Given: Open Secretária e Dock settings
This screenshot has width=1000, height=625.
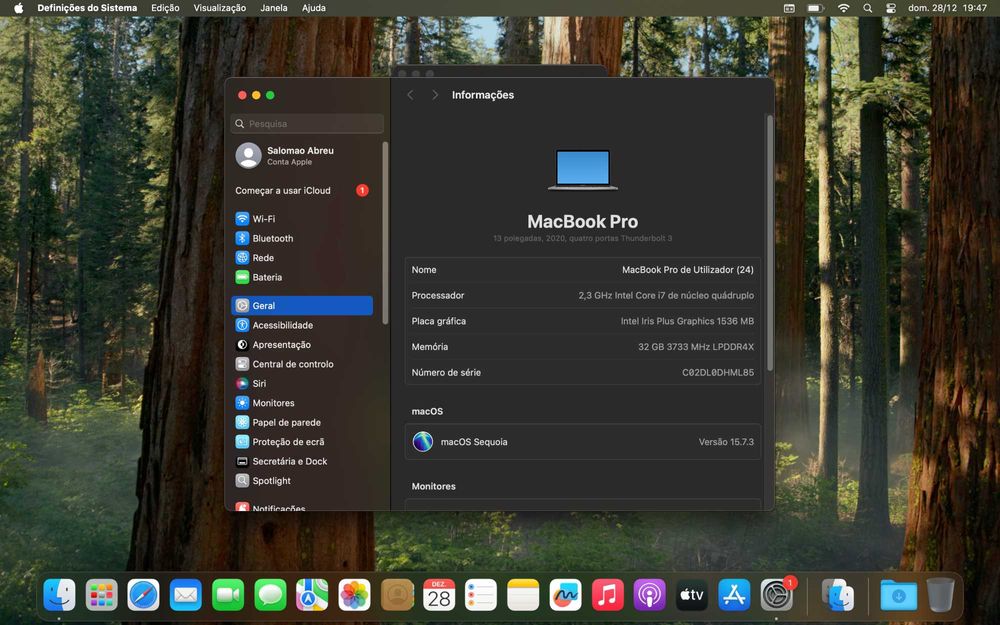Looking at the screenshot, I should tap(302, 461).
